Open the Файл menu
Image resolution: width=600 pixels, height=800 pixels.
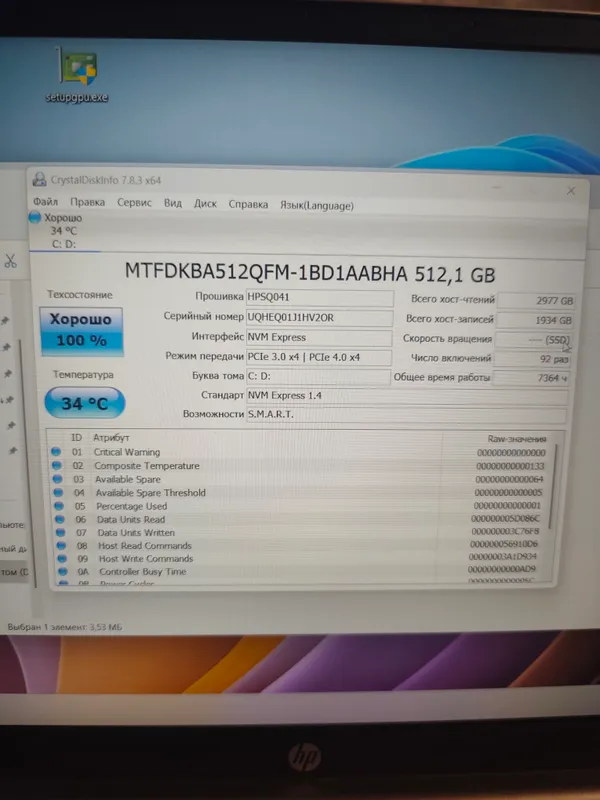point(45,202)
